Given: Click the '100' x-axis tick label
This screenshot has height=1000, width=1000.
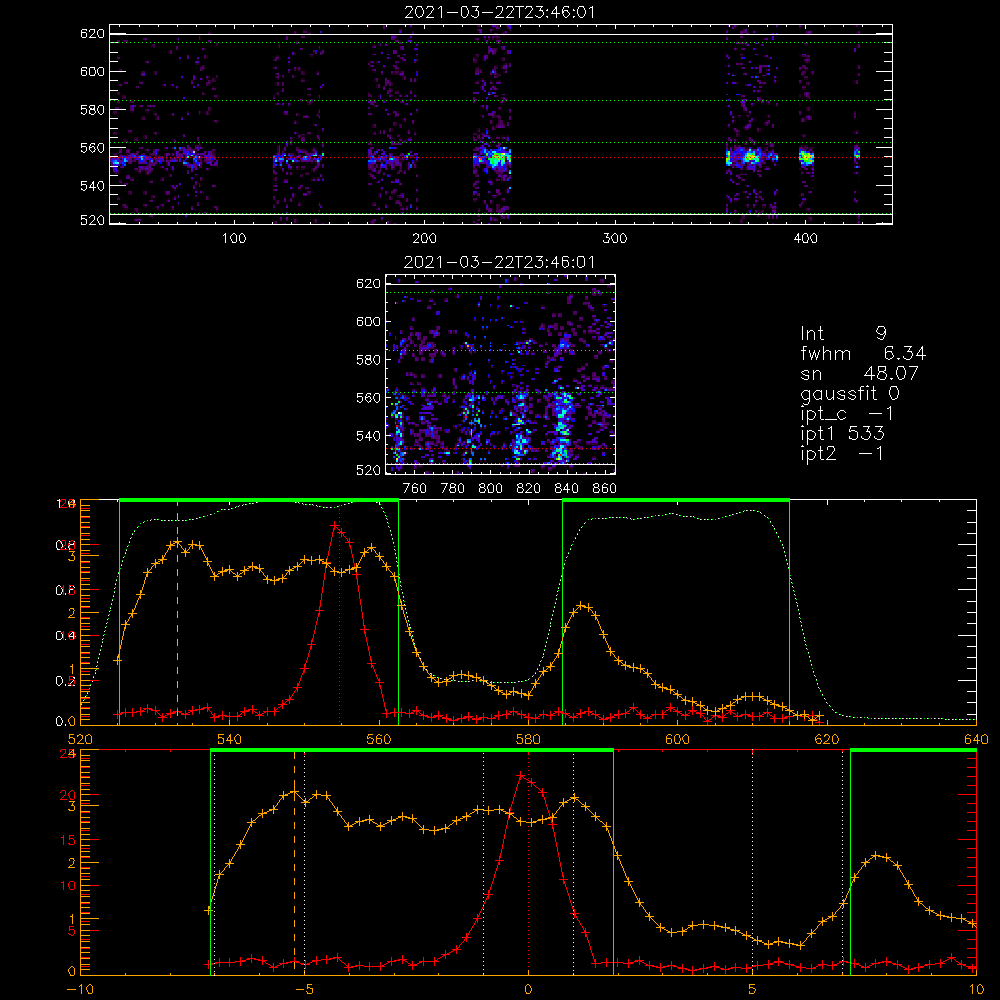Looking at the screenshot, I should 234,238.
